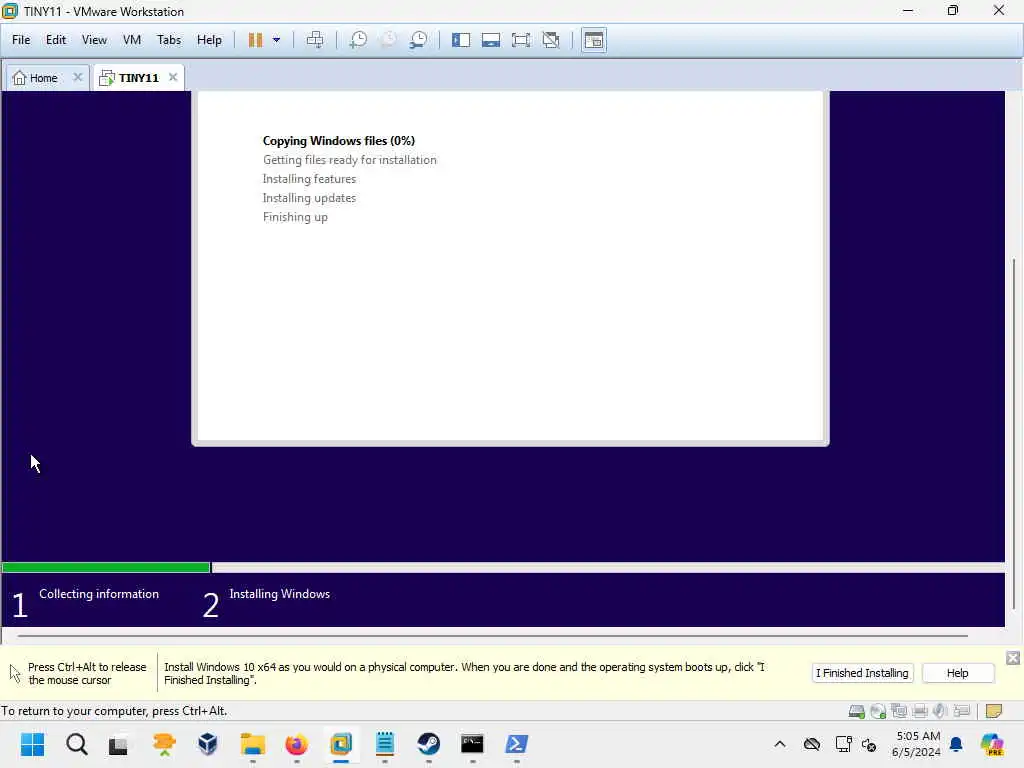
Task: Open the Edit menu
Action: tap(56, 40)
